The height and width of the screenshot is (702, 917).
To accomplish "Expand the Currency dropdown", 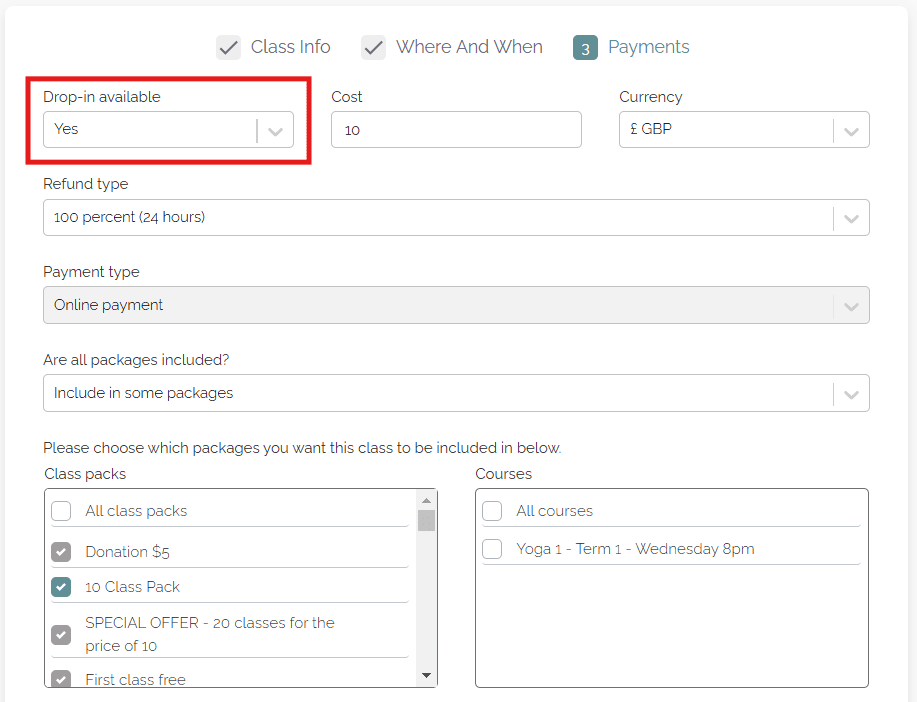I will [744, 130].
